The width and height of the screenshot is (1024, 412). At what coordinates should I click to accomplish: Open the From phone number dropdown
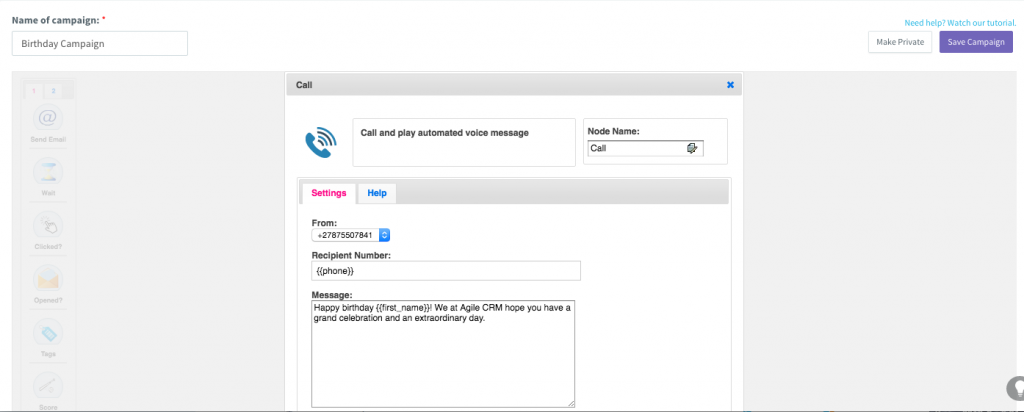(351, 235)
